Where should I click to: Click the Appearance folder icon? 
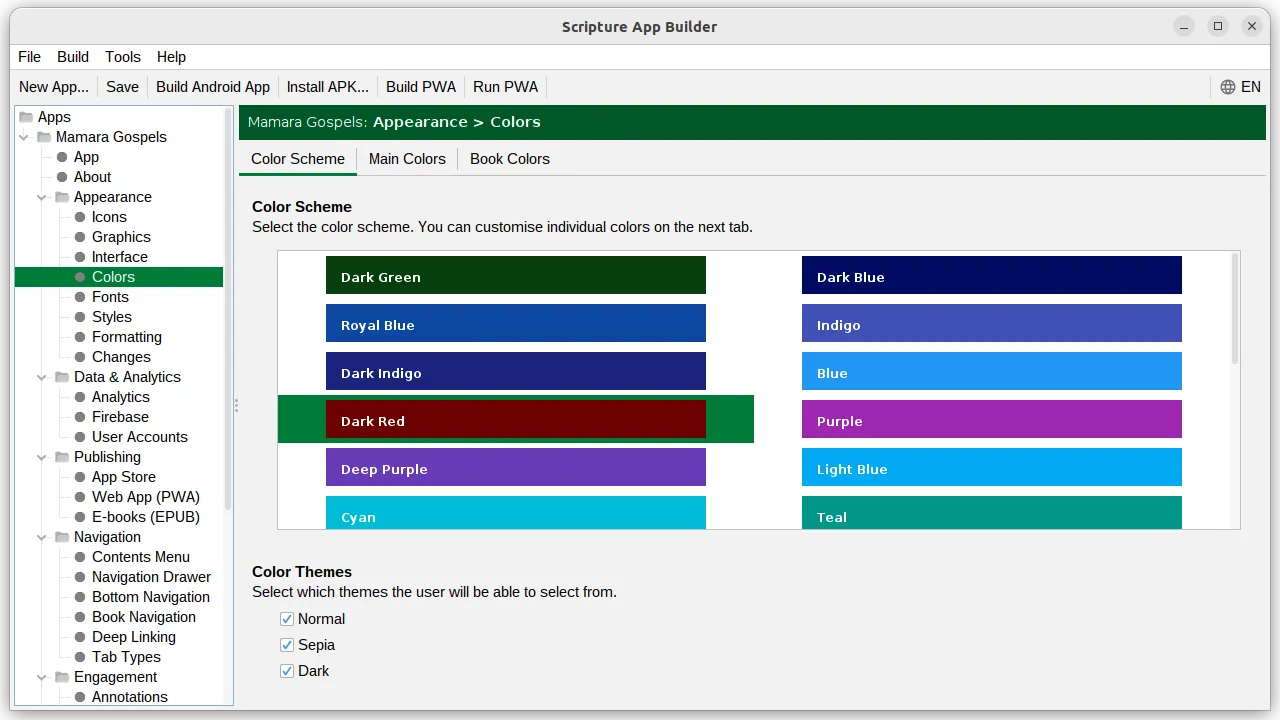62,197
